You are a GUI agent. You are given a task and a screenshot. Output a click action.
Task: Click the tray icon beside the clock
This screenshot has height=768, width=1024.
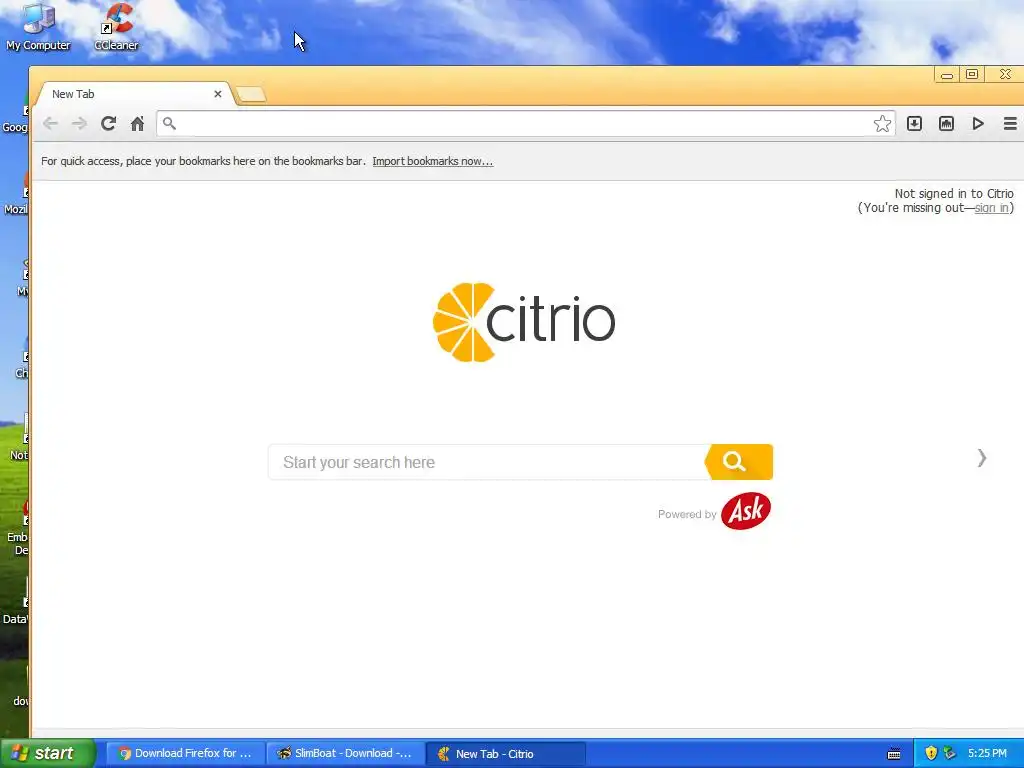[x=949, y=753]
